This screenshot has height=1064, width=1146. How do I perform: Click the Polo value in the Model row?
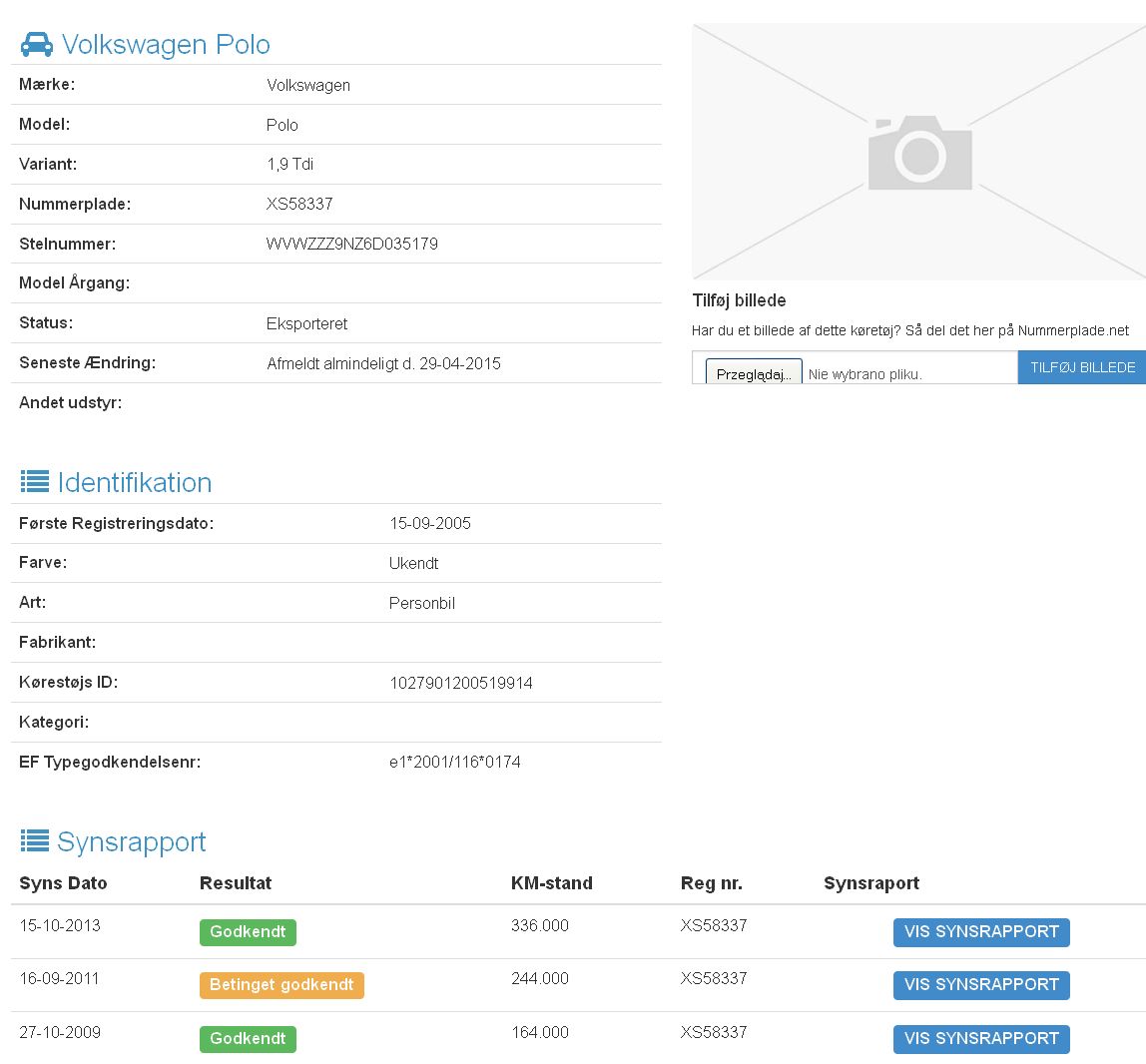pyautogui.click(x=283, y=125)
